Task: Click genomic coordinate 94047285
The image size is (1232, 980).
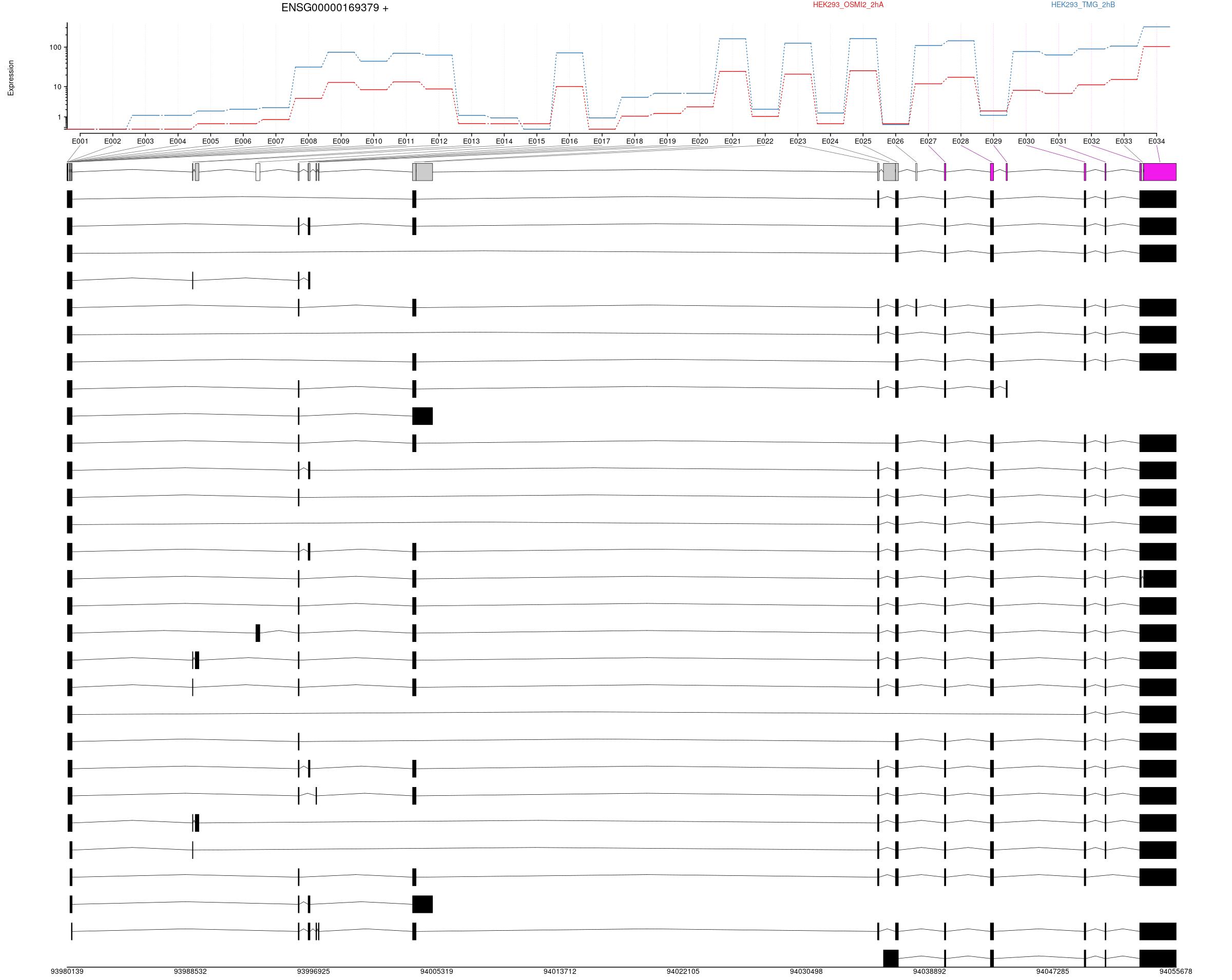Action: 1052,971
